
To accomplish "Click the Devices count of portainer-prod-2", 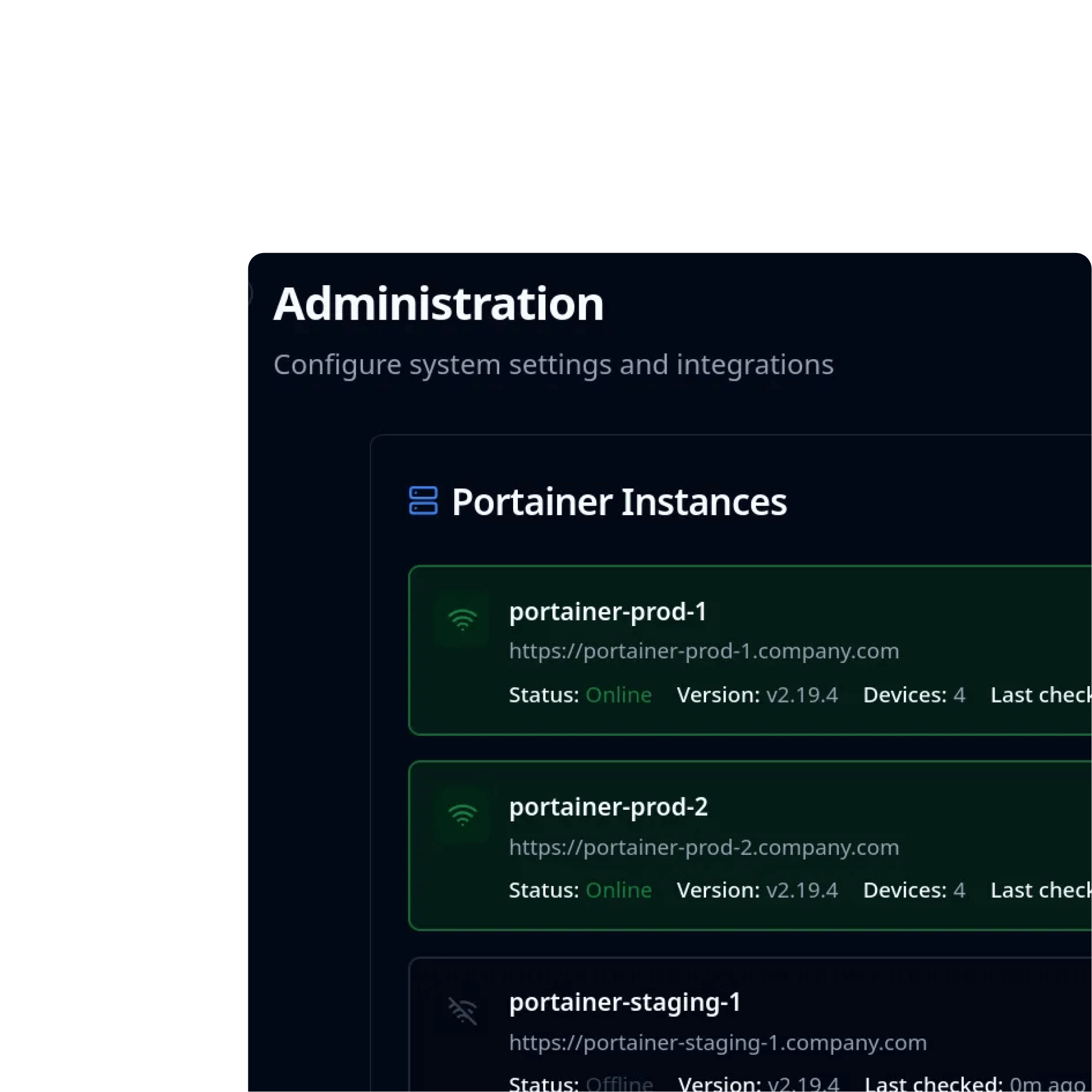I will point(959,890).
